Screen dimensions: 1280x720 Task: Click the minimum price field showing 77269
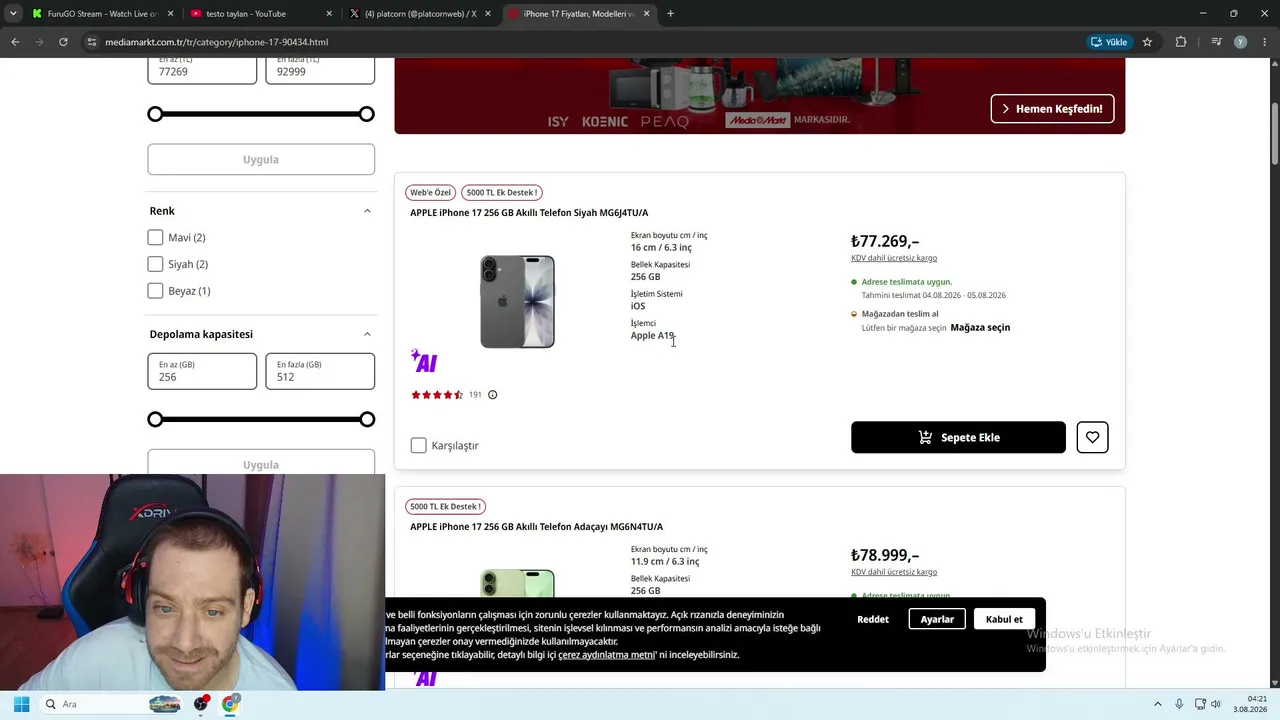[202, 69]
